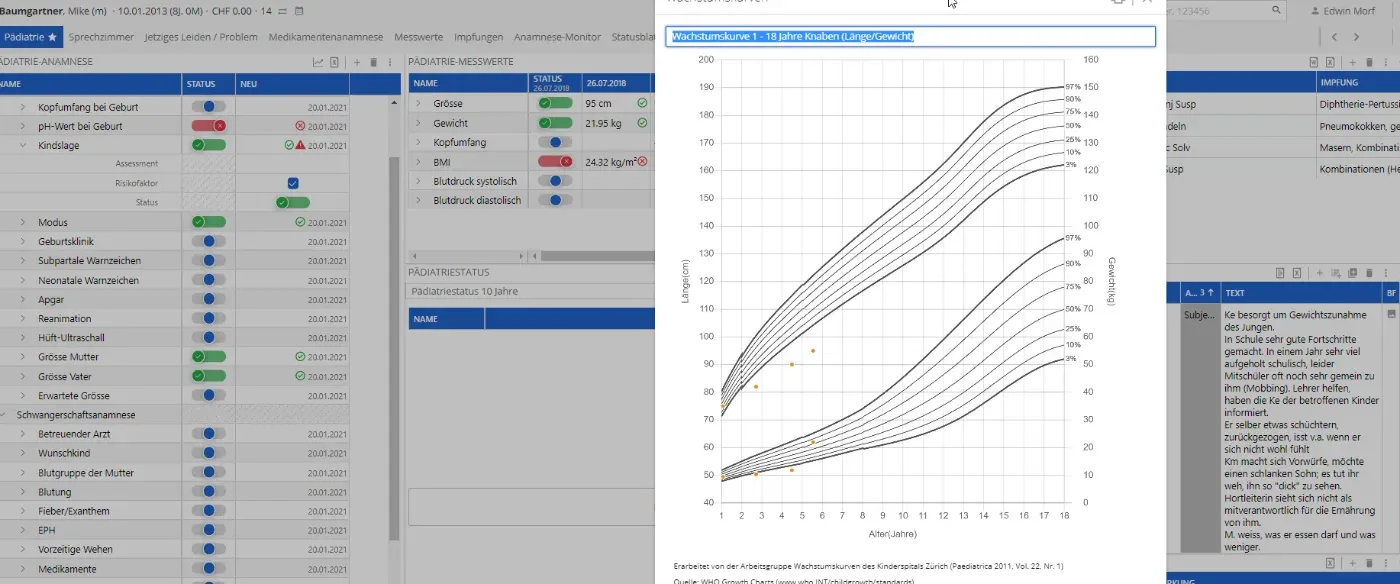Image resolution: width=1400 pixels, height=584 pixels.
Task: Open Anamnese-Monitor tab
Action: 557,36
